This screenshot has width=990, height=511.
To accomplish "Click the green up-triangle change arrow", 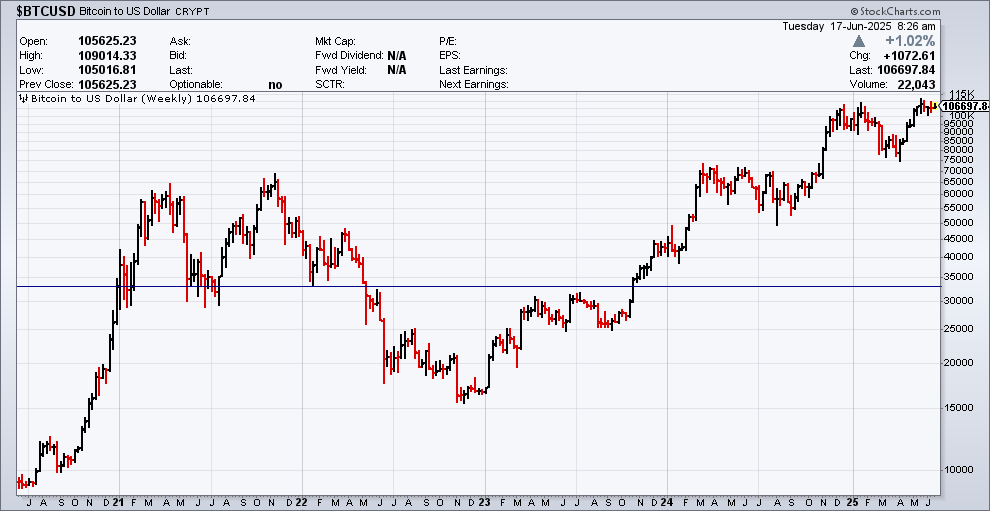I will point(859,41).
